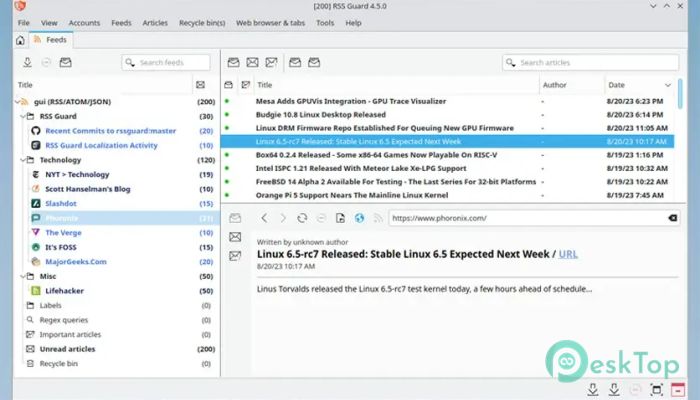This screenshot has width=700, height=400.
Task: Open the Help menu
Action: tap(353, 23)
